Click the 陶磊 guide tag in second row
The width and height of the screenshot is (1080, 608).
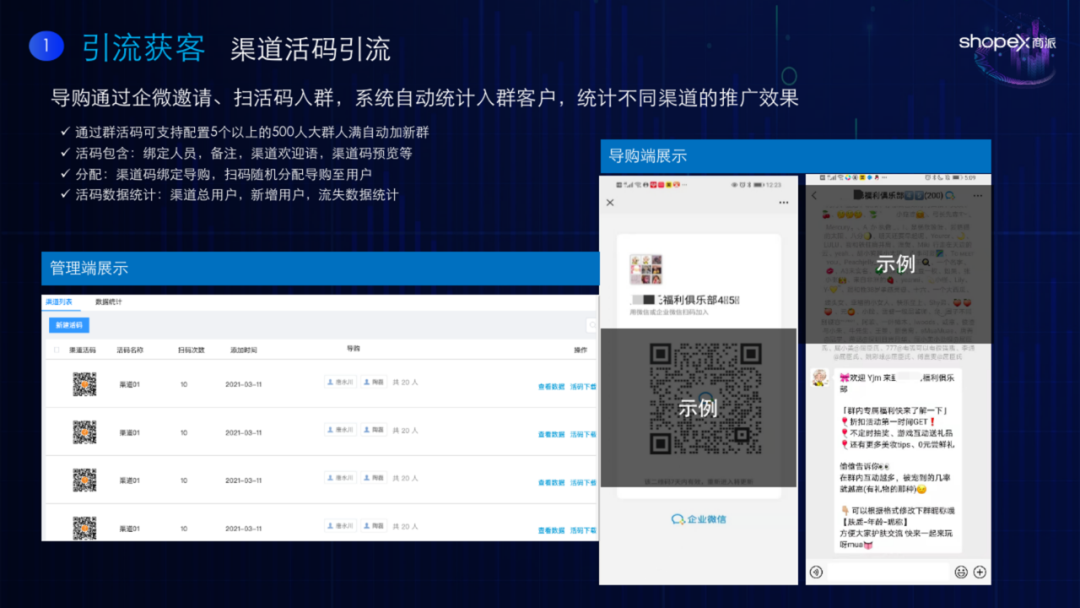point(374,430)
